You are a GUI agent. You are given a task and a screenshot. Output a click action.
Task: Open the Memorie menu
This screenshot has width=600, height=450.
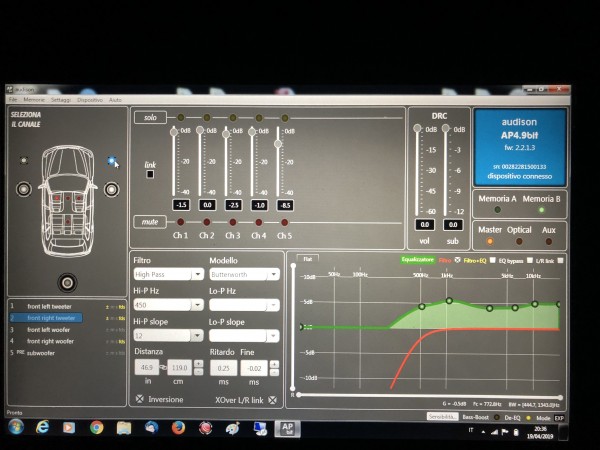[x=34, y=99]
